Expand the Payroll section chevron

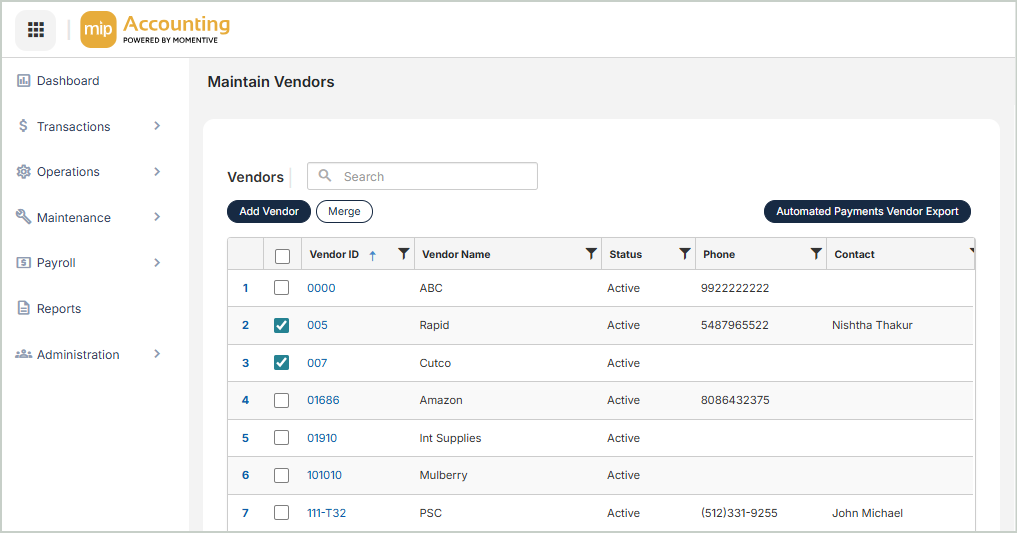tap(157, 263)
